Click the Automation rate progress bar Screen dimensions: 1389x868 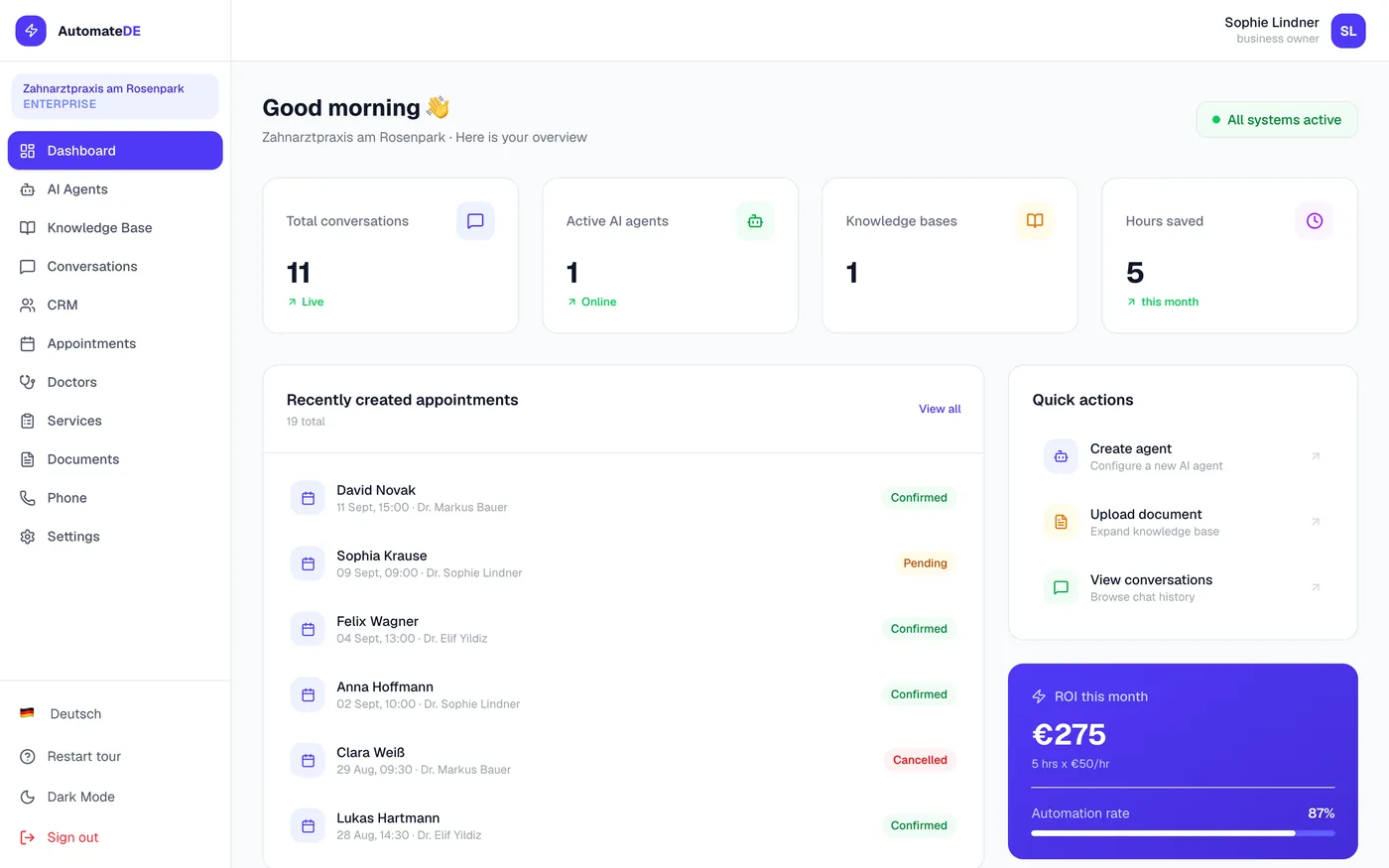click(x=1183, y=833)
